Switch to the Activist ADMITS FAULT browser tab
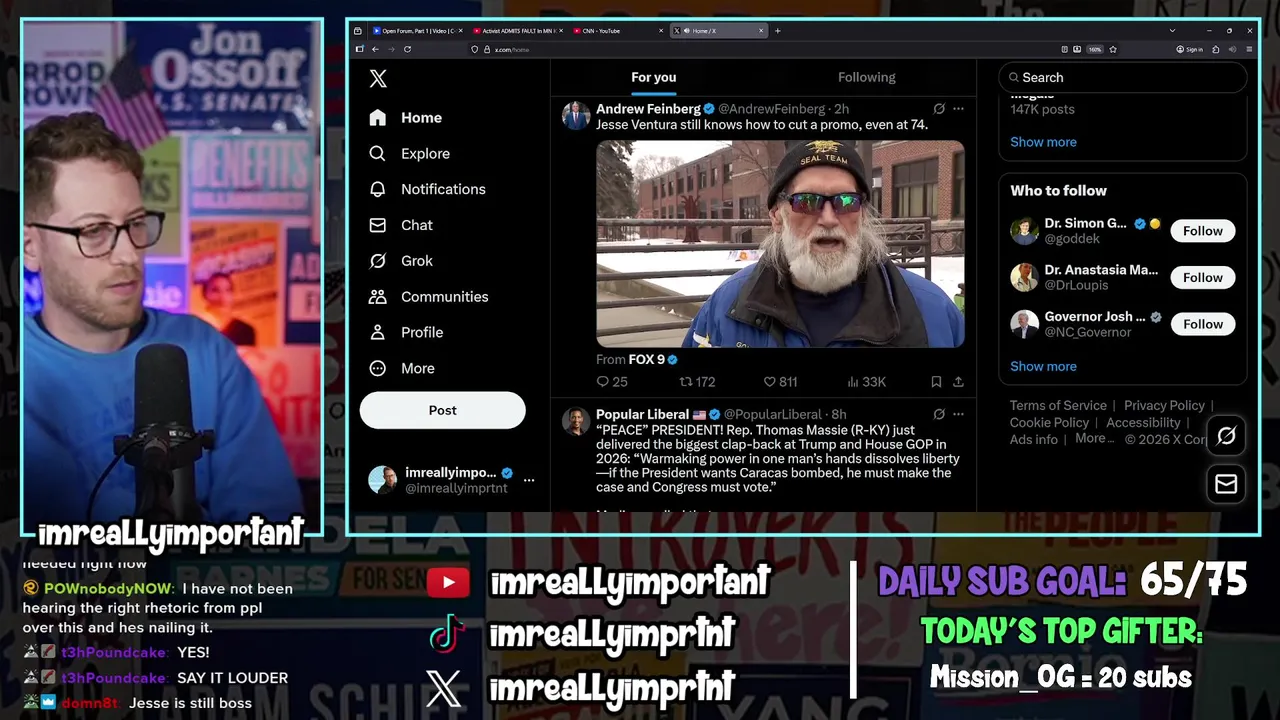This screenshot has width=1280, height=720. pos(518,31)
